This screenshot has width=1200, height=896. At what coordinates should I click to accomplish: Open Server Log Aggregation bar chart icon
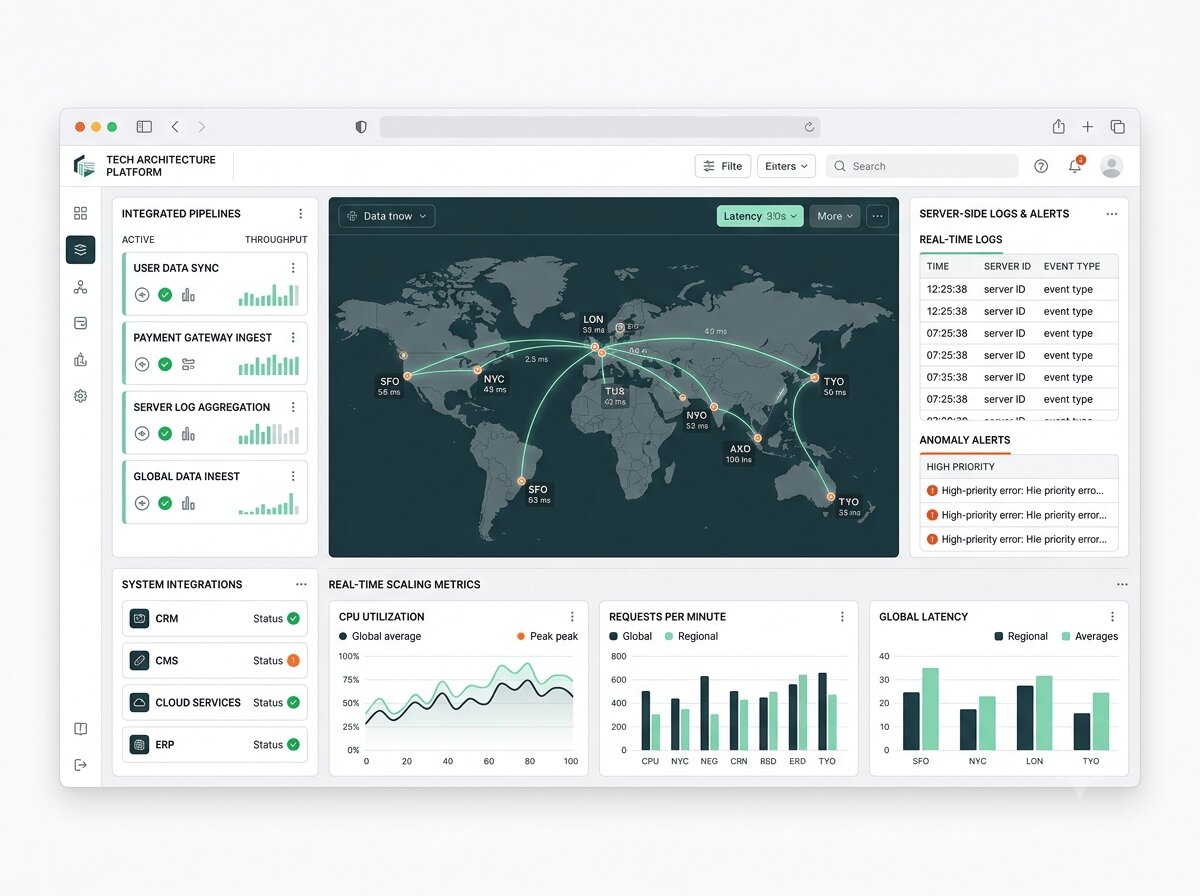(x=188, y=434)
